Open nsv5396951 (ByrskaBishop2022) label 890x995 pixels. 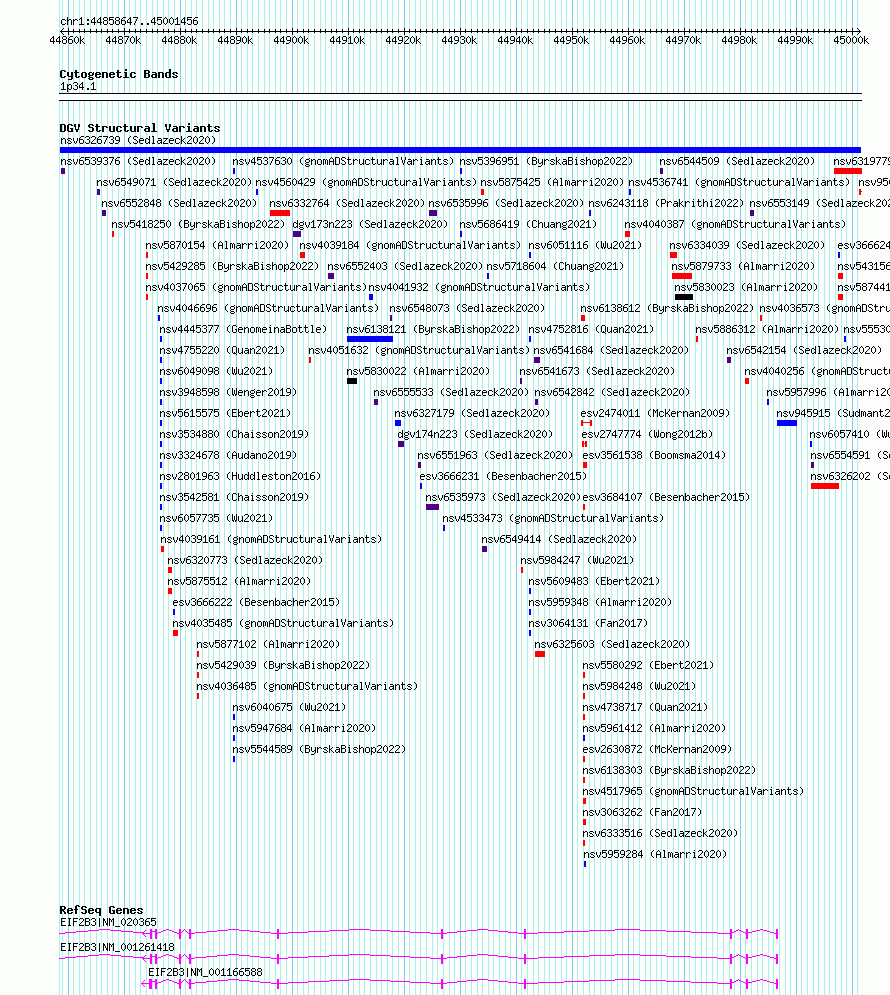pyautogui.click(x=546, y=161)
